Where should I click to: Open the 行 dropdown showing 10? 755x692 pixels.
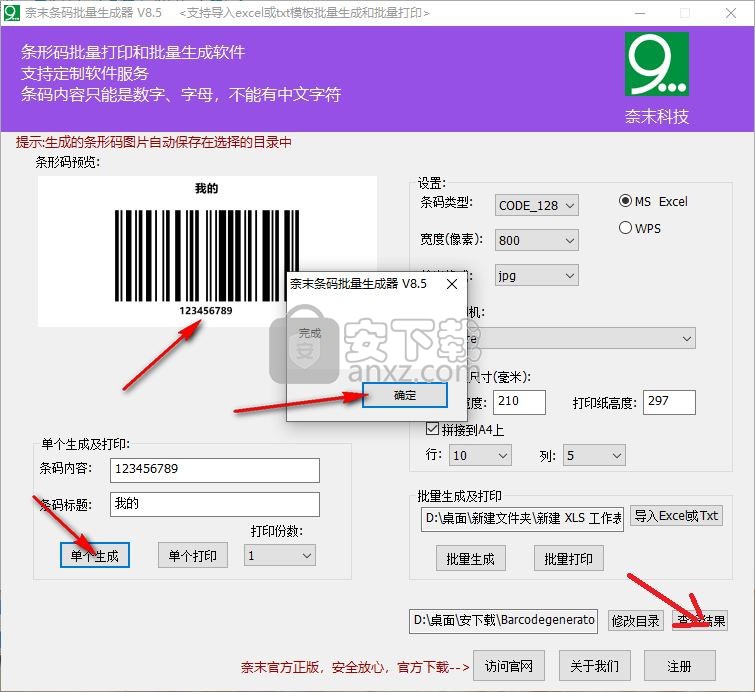pyautogui.click(x=480, y=456)
